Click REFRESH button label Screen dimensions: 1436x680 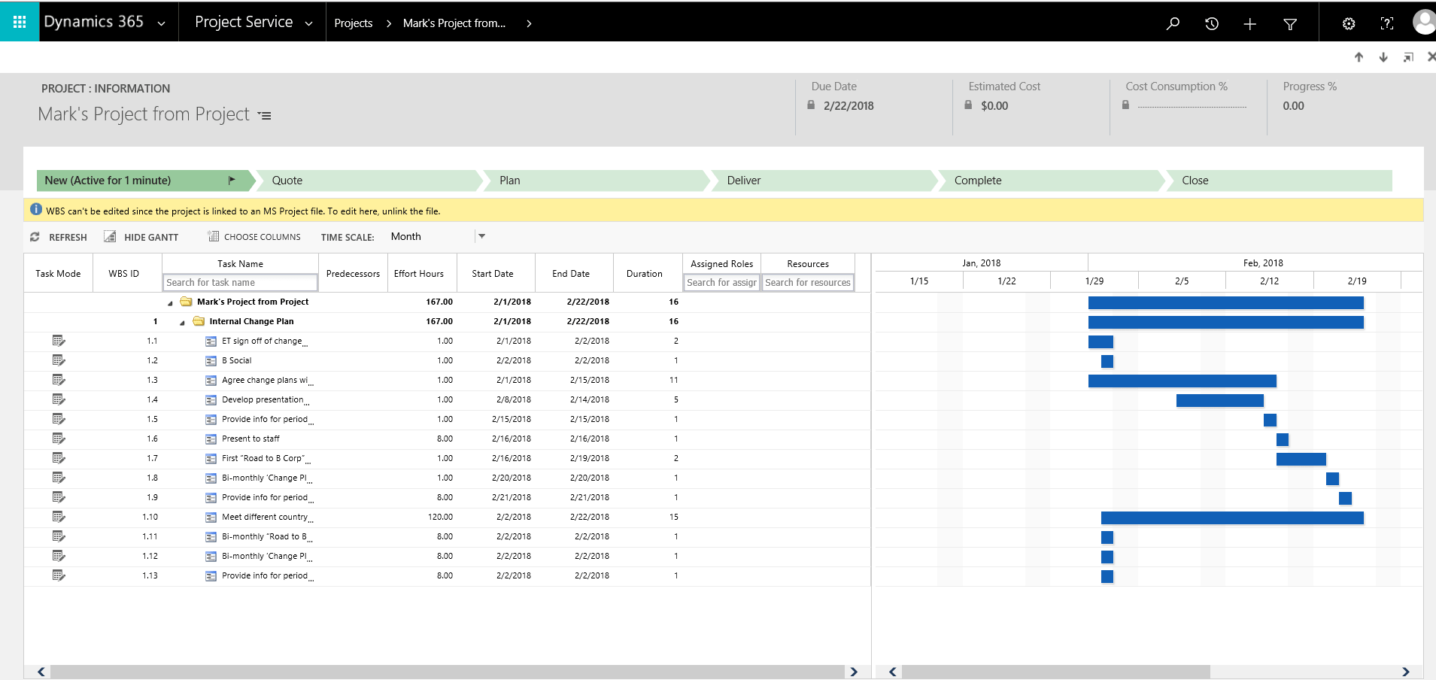(68, 237)
